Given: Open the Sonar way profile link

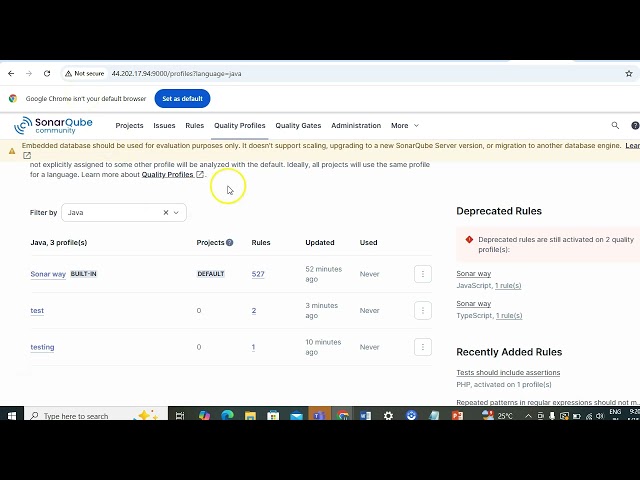Looking at the screenshot, I should [x=48, y=274].
